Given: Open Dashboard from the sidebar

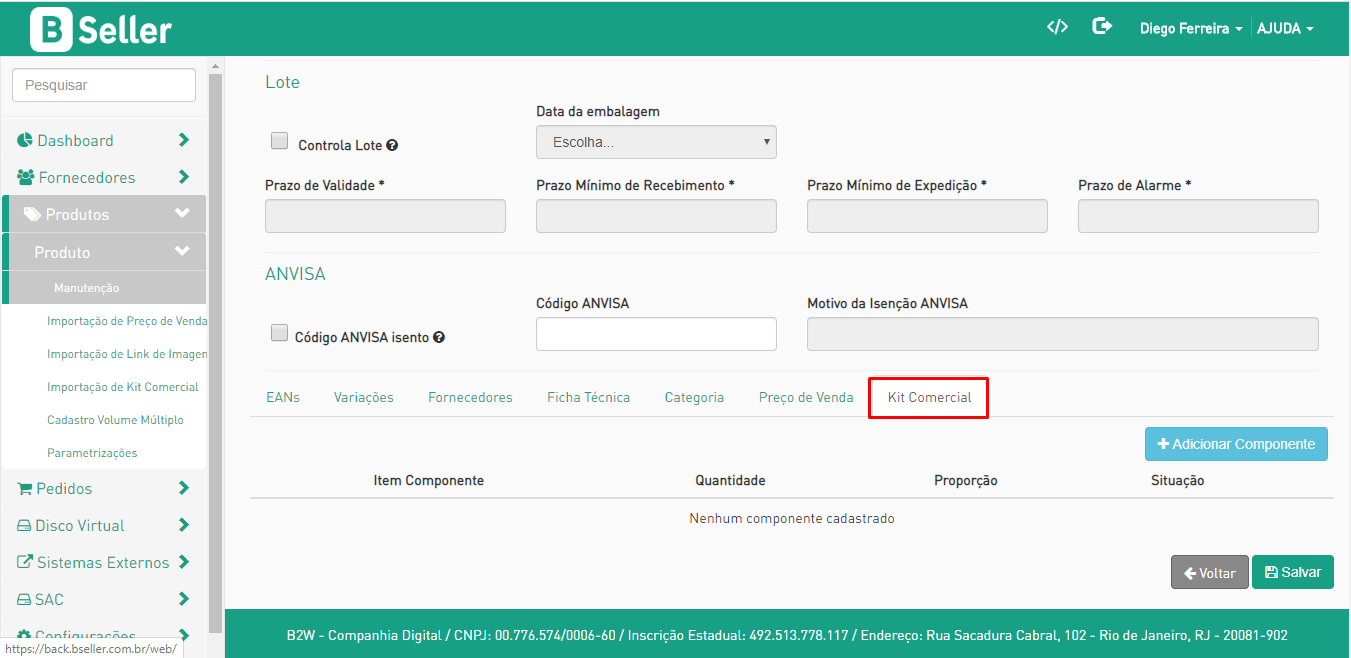Looking at the screenshot, I should [x=75, y=141].
